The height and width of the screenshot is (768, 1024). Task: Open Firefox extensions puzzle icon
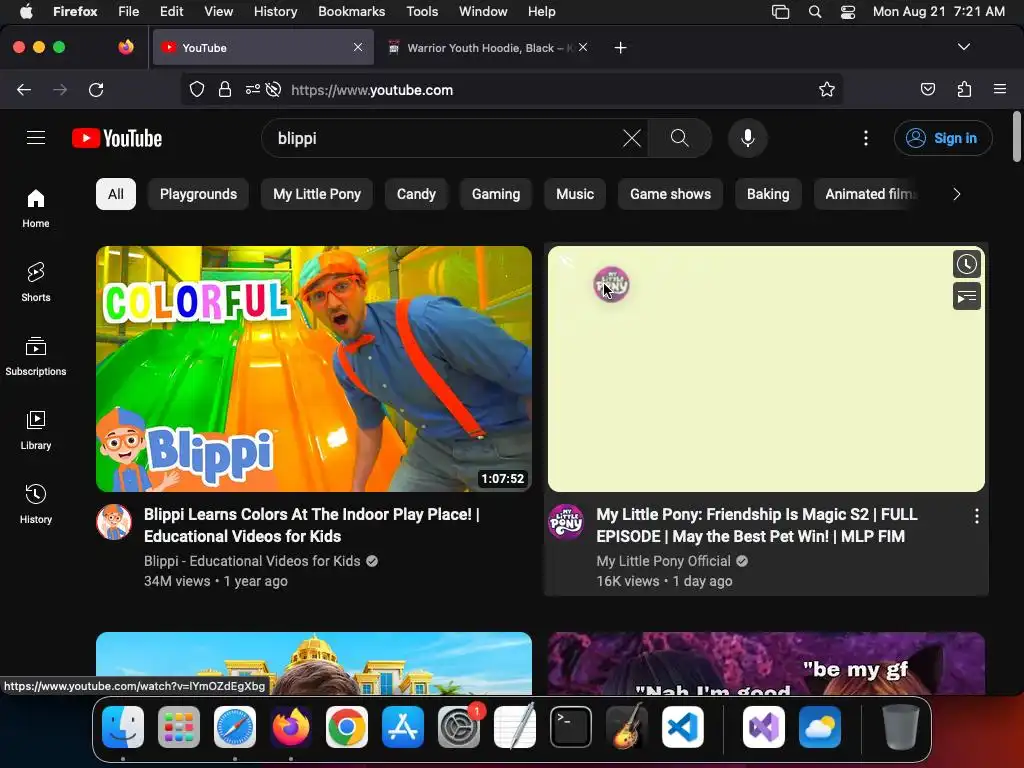click(964, 89)
